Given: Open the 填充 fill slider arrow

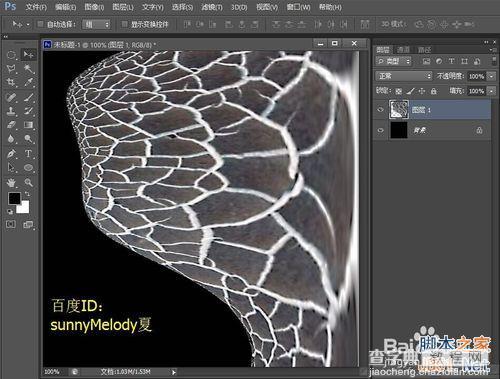Looking at the screenshot, I should coord(491,91).
